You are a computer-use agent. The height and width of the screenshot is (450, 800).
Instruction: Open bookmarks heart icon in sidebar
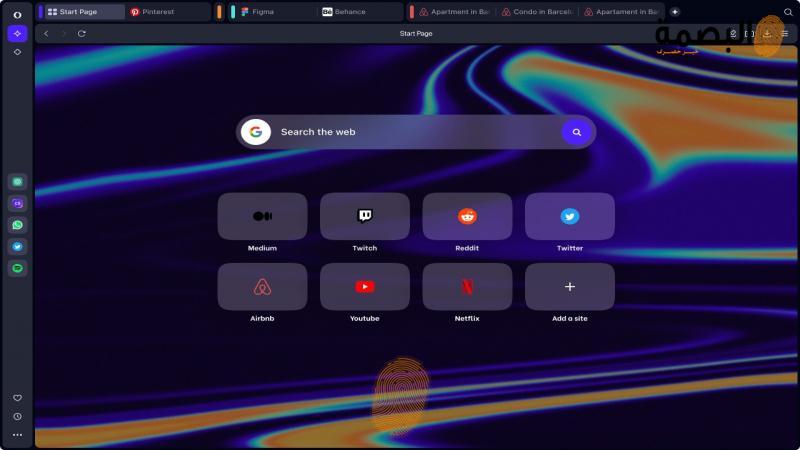point(17,398)
